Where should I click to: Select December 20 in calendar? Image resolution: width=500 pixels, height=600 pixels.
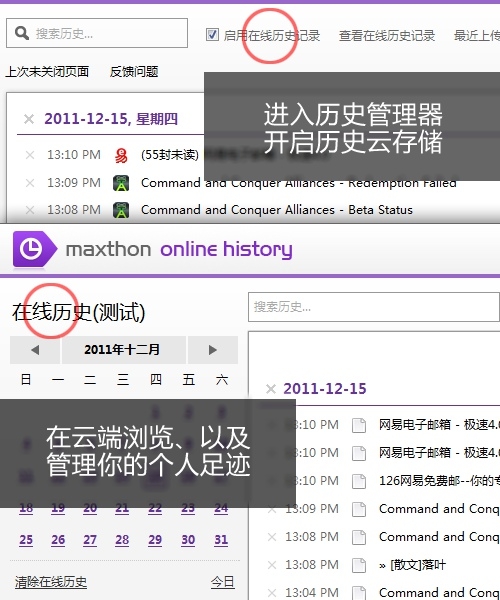click(x=90, y=508)
